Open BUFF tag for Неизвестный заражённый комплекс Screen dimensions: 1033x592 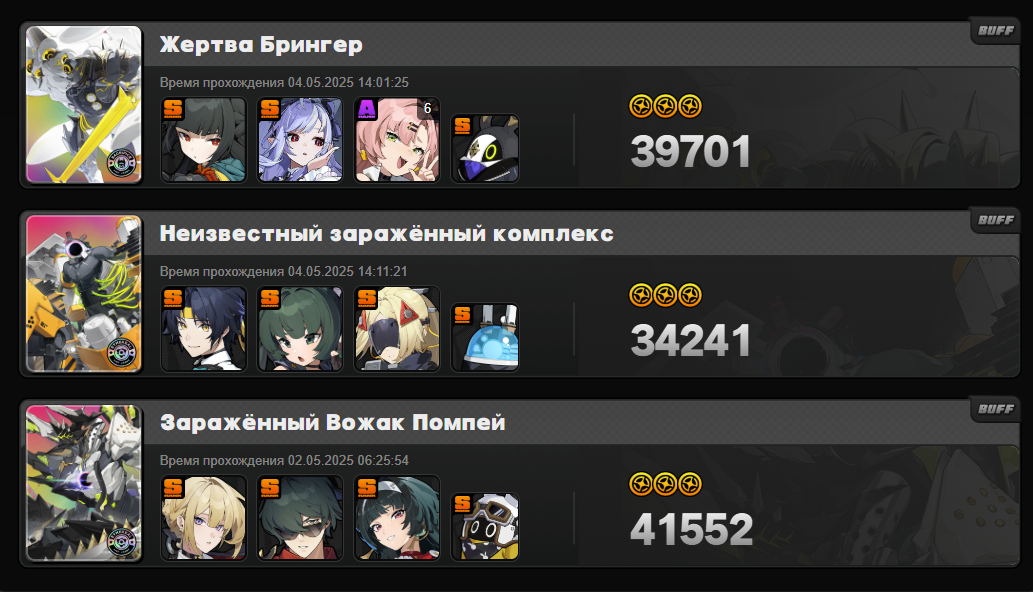tap(995, 220)
